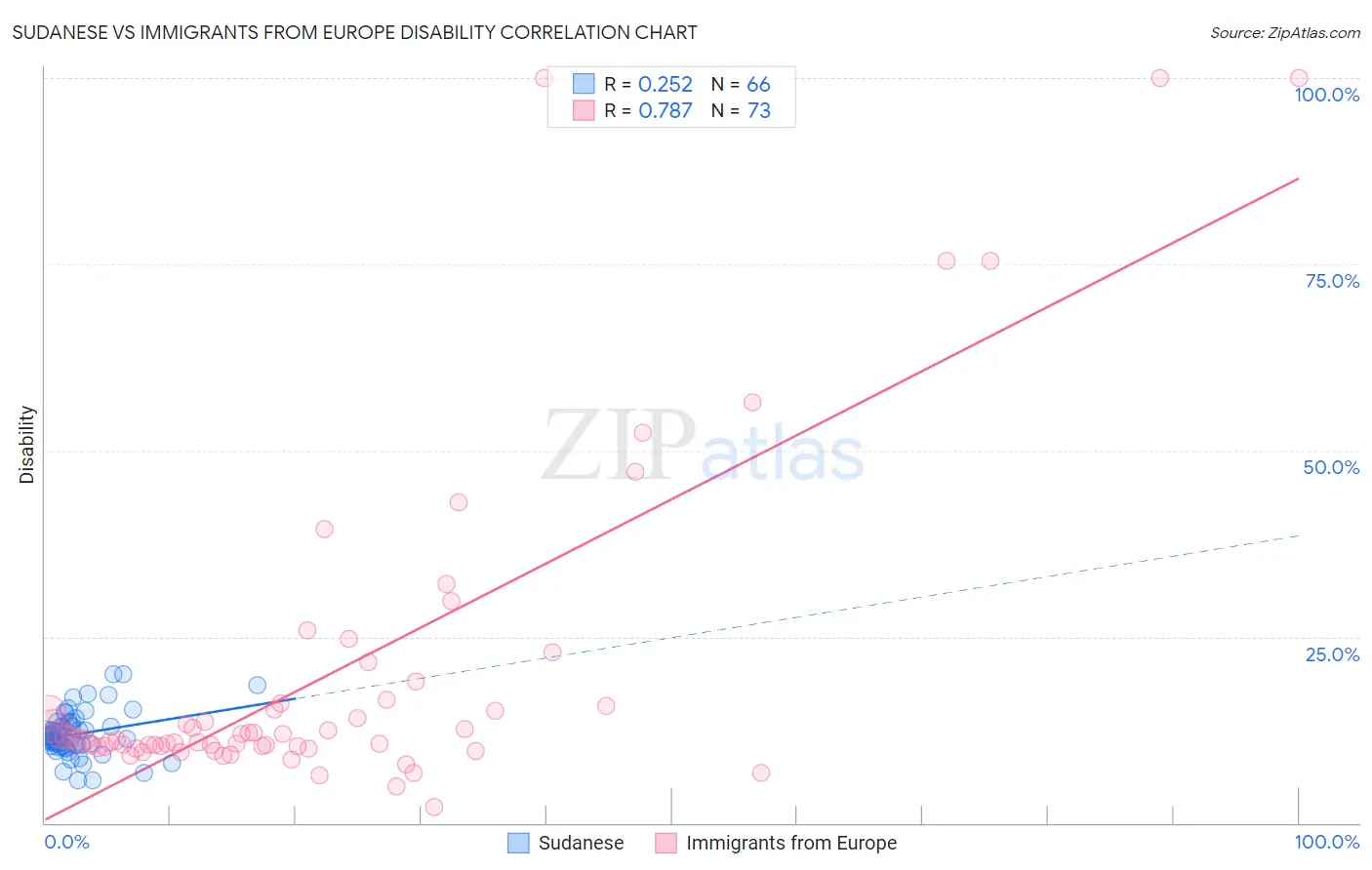Viewport: 1372px width, 870px height.
Task: Click the ZIPatlas watermark in chart center
Action: (x=703, y=447)
